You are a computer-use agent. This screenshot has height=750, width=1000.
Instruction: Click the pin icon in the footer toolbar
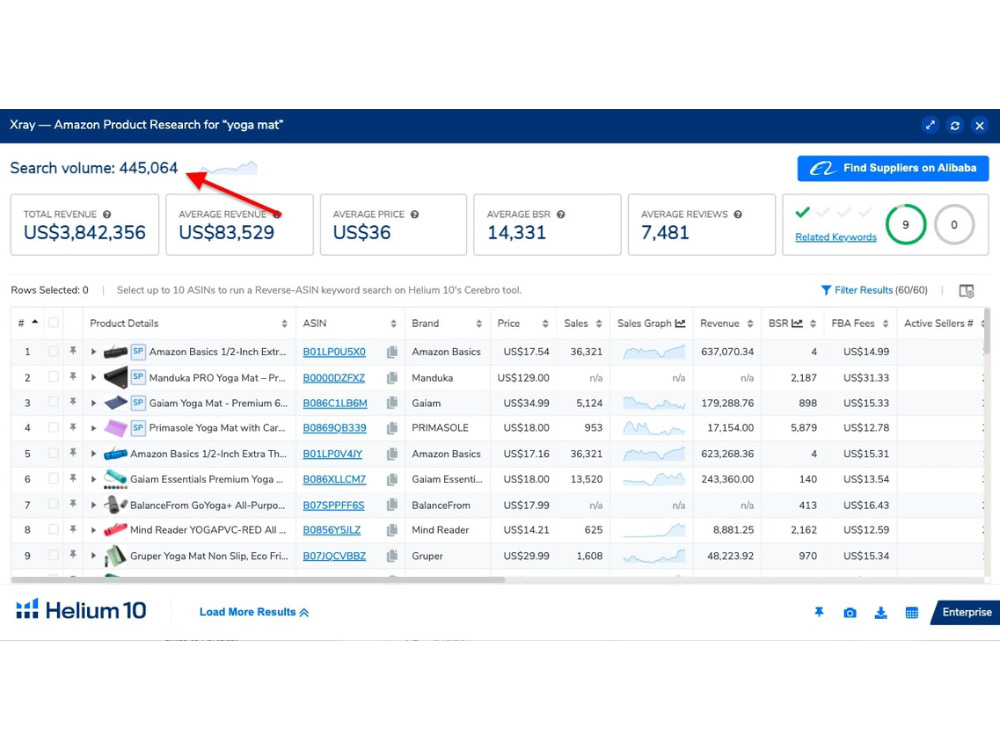point(819,612)
